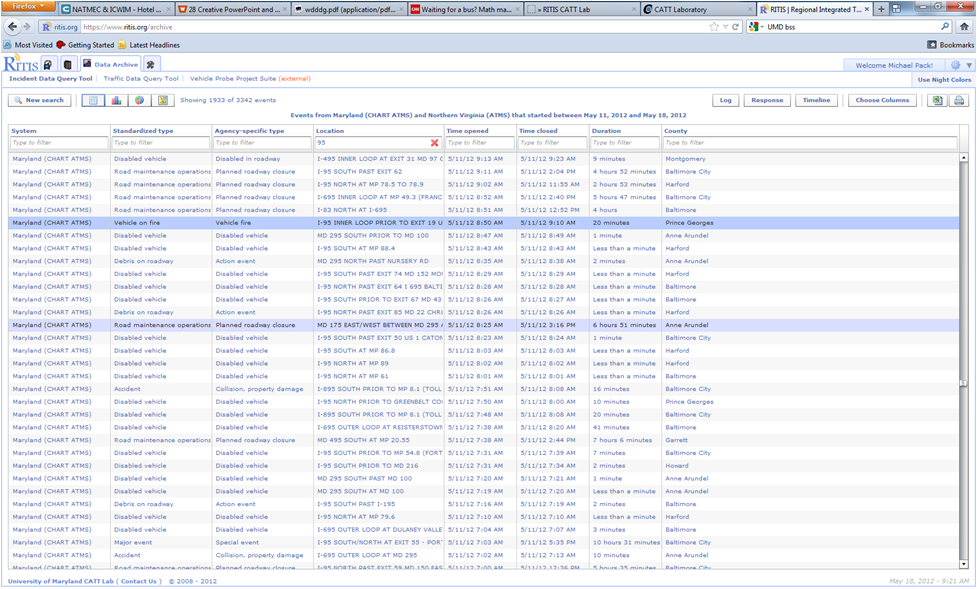Click the Duration filter field
977x589 pixels.
625,143
